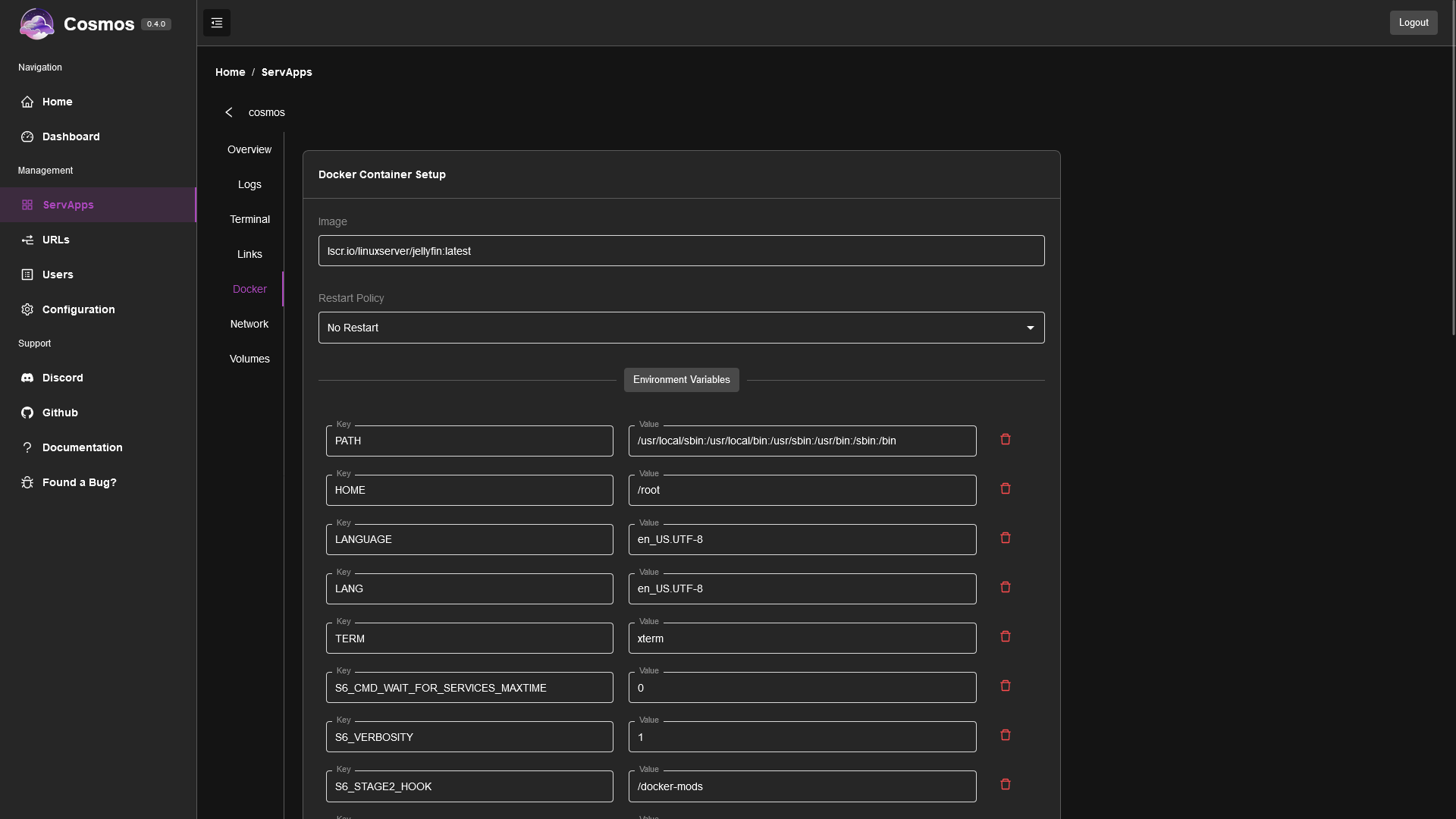The width and height of the screenshot is (1456, 819).
Task: Follow the Home breadcrumb link
Action: pos(230,72)
